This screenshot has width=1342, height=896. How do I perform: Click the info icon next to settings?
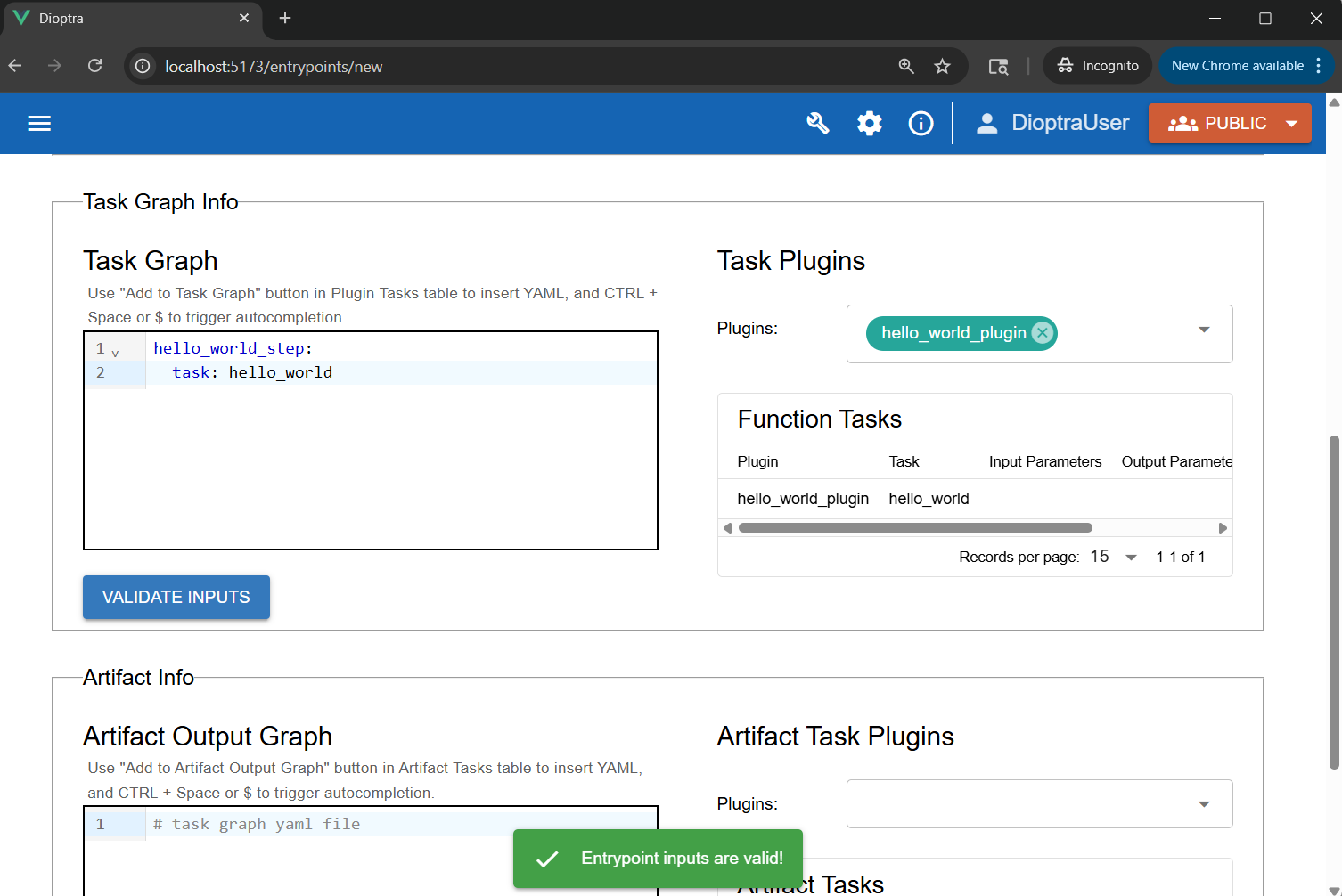coord(921,123)
